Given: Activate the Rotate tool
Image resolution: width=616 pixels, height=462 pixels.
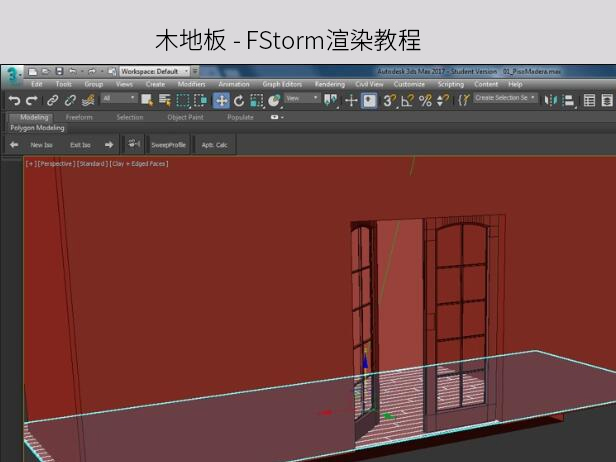Looking at the screenshot, I should click(239, 100).
